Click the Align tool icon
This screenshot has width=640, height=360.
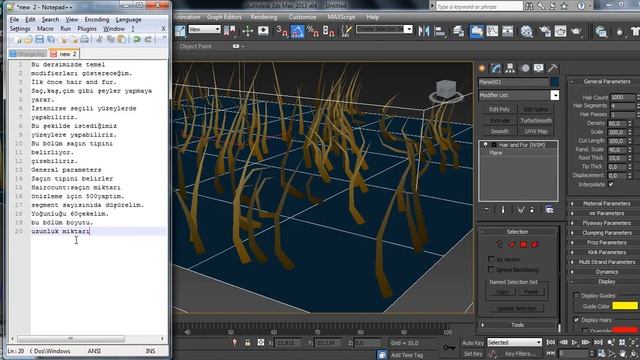440,31
